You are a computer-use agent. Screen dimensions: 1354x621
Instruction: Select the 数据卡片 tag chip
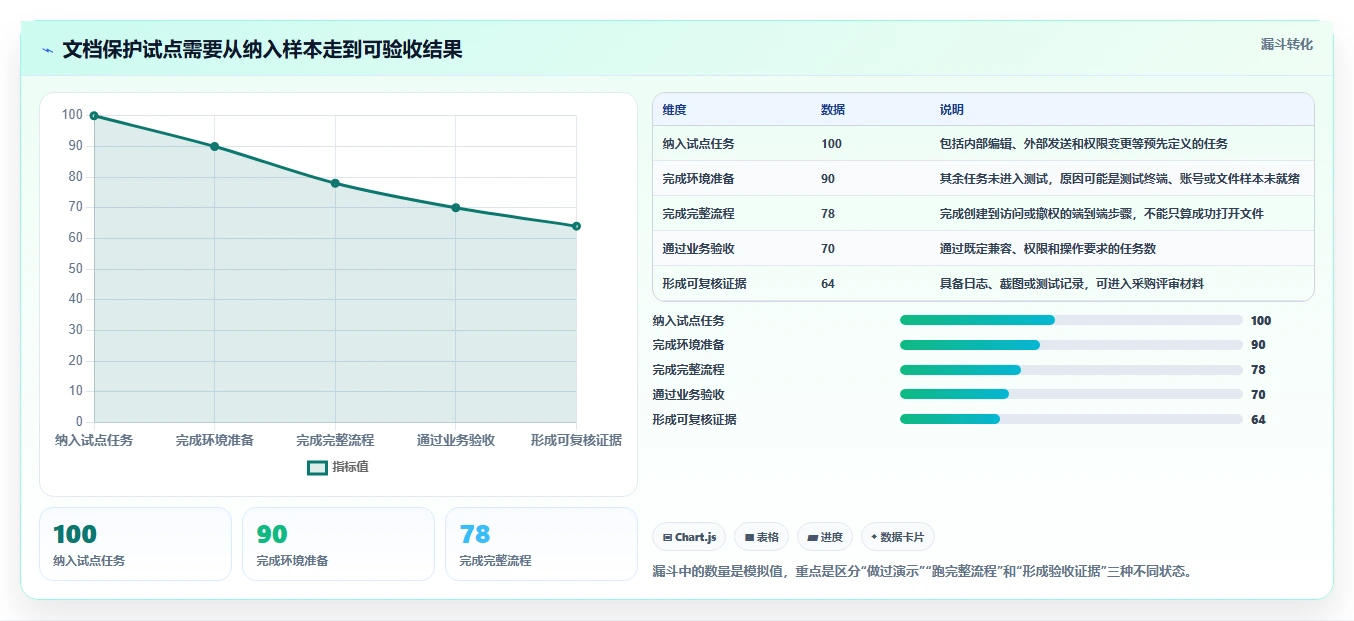898,537
